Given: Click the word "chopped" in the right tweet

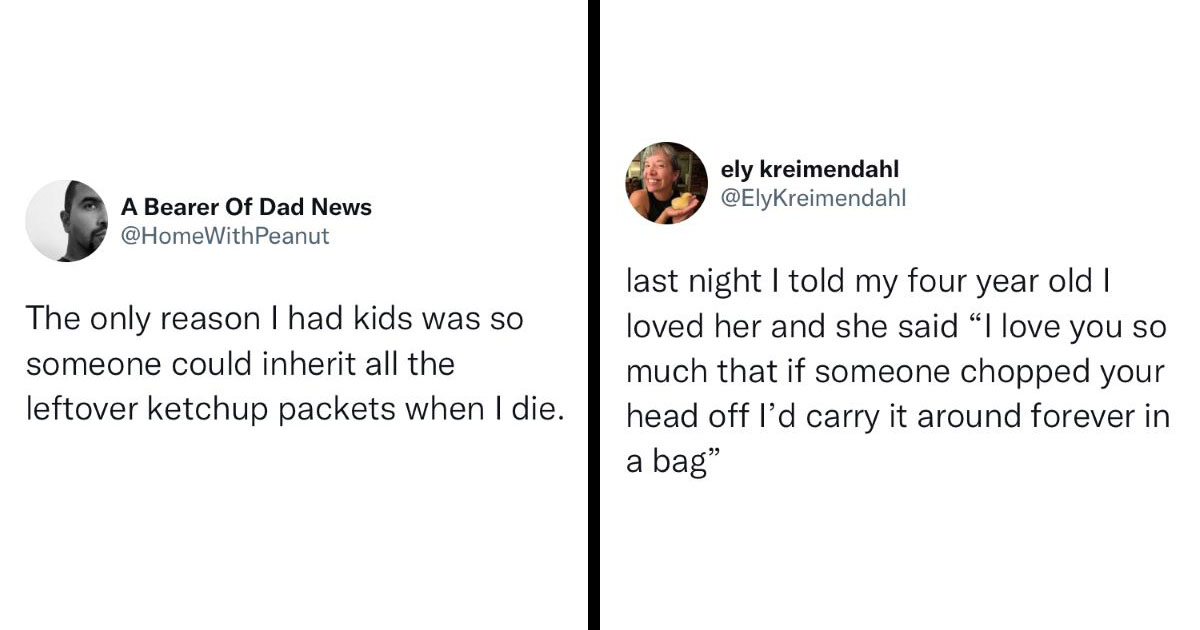Looking at the screenshot, I should [x=1009, y=373].
